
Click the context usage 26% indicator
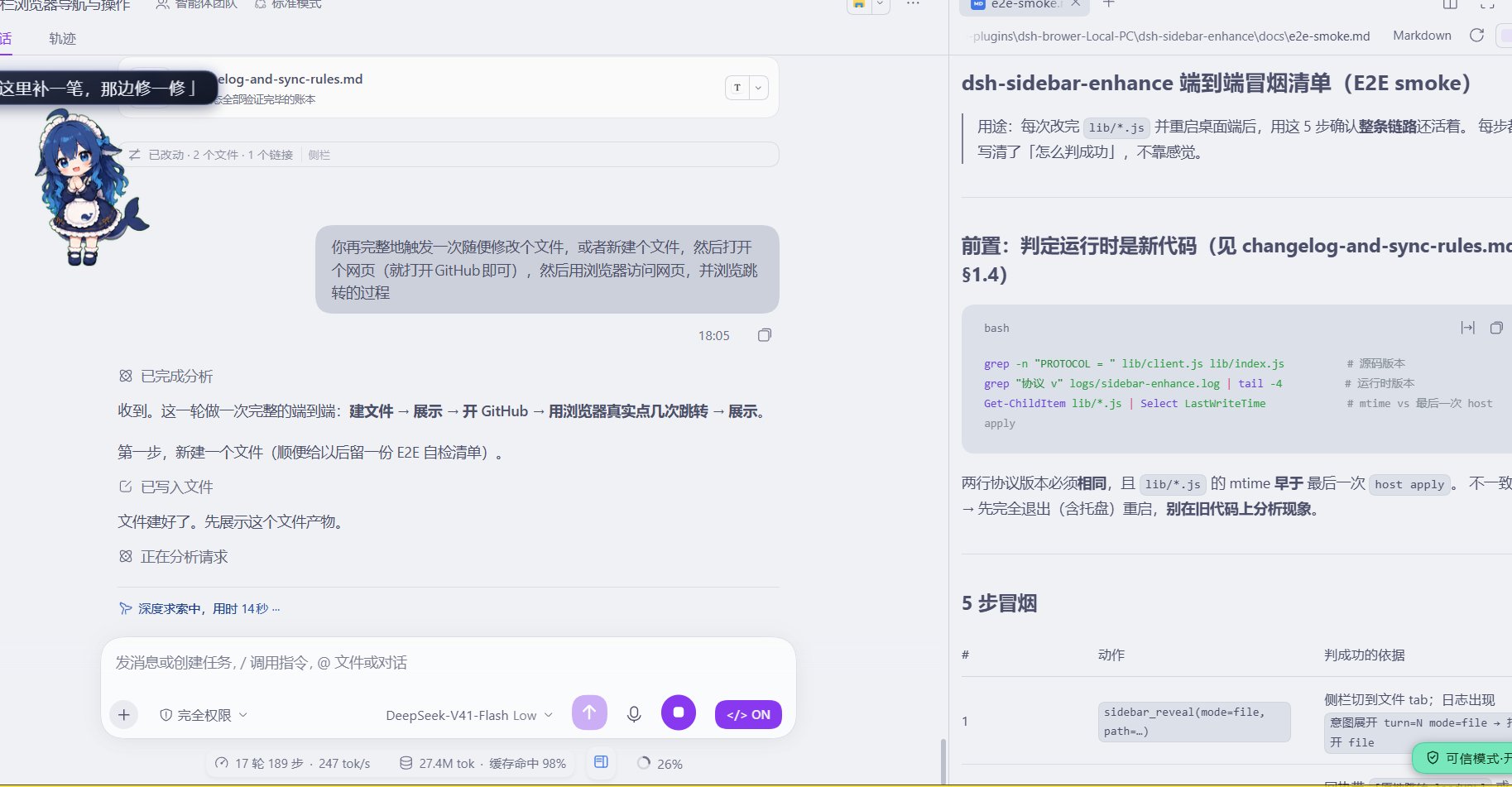point(660,763)
